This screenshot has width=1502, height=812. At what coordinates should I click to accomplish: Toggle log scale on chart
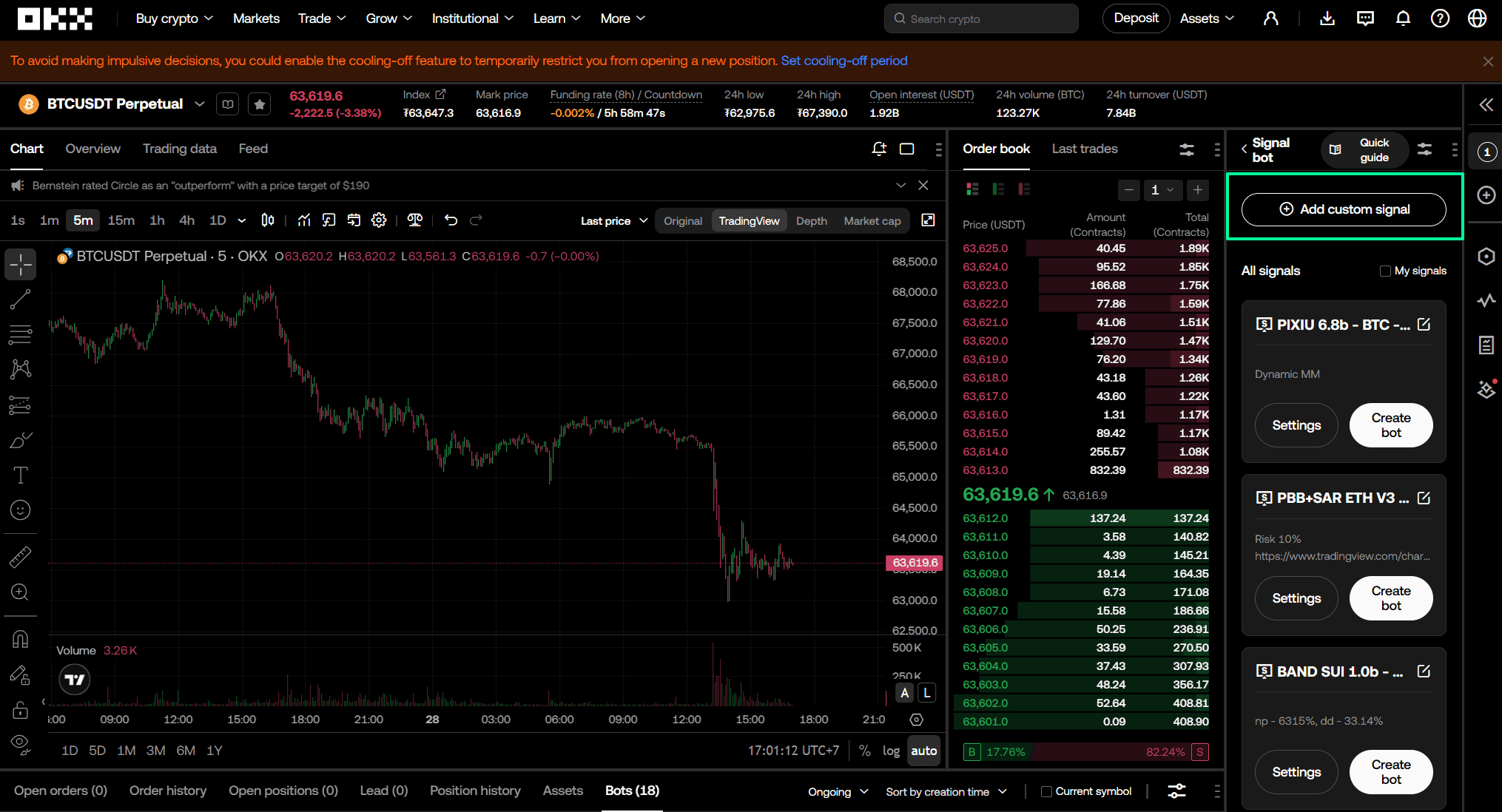(x=891, y=751)
